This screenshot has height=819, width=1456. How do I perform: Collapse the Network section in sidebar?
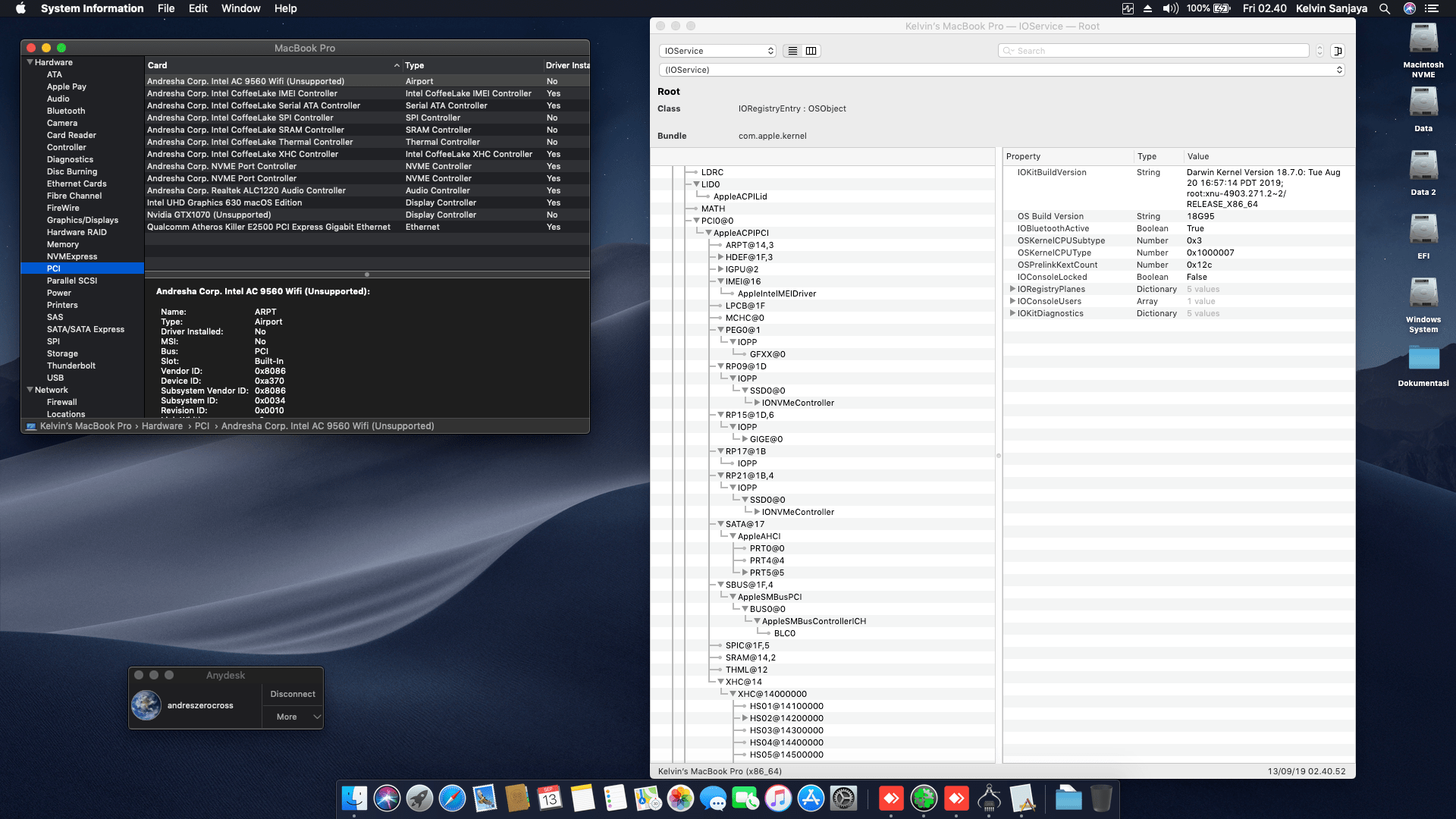[30, 390]
